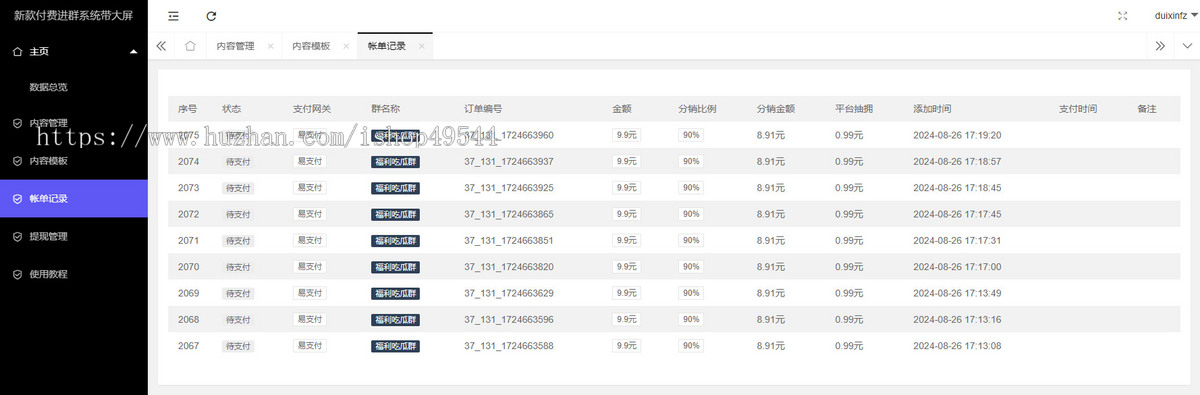The height and width of the screenshot is (395, 1200).
Task: Click the serial number 2067 cell
Action: pyautogui.click(x=189, y=345)
